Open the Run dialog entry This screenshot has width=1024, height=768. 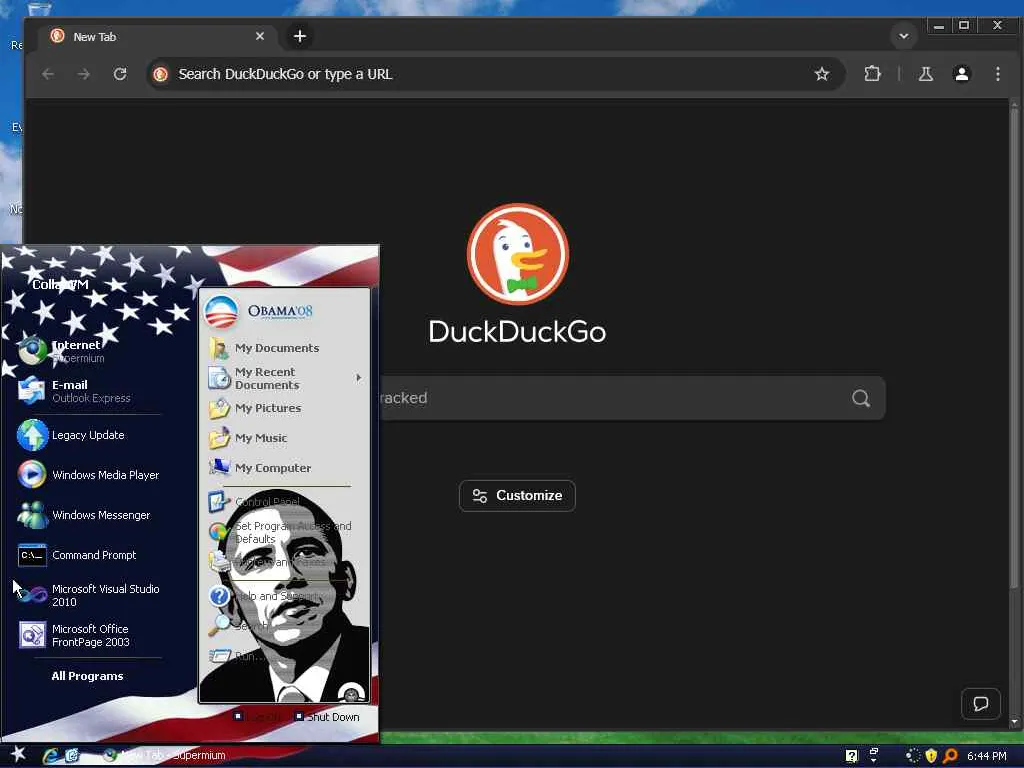[x=238, y=656]
